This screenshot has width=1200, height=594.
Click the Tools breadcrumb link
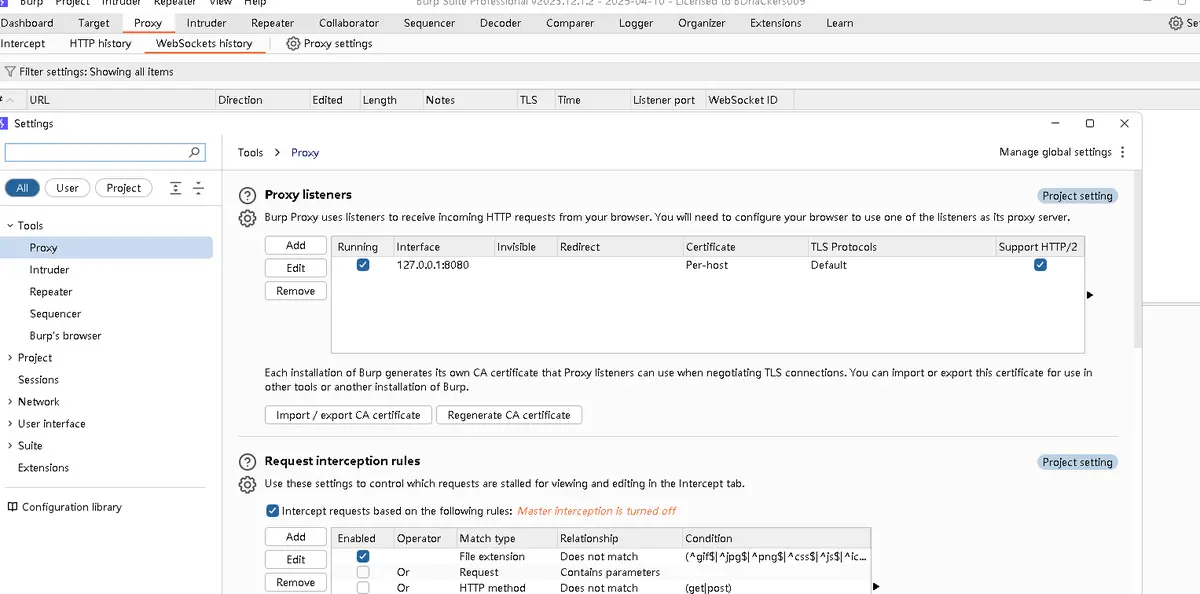(x=250, y=153)
